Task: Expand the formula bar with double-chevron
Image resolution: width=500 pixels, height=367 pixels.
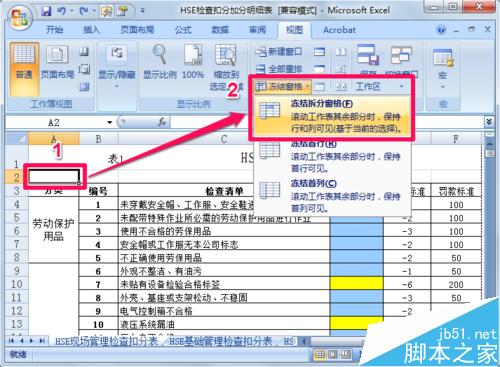Action: point(488,122)
